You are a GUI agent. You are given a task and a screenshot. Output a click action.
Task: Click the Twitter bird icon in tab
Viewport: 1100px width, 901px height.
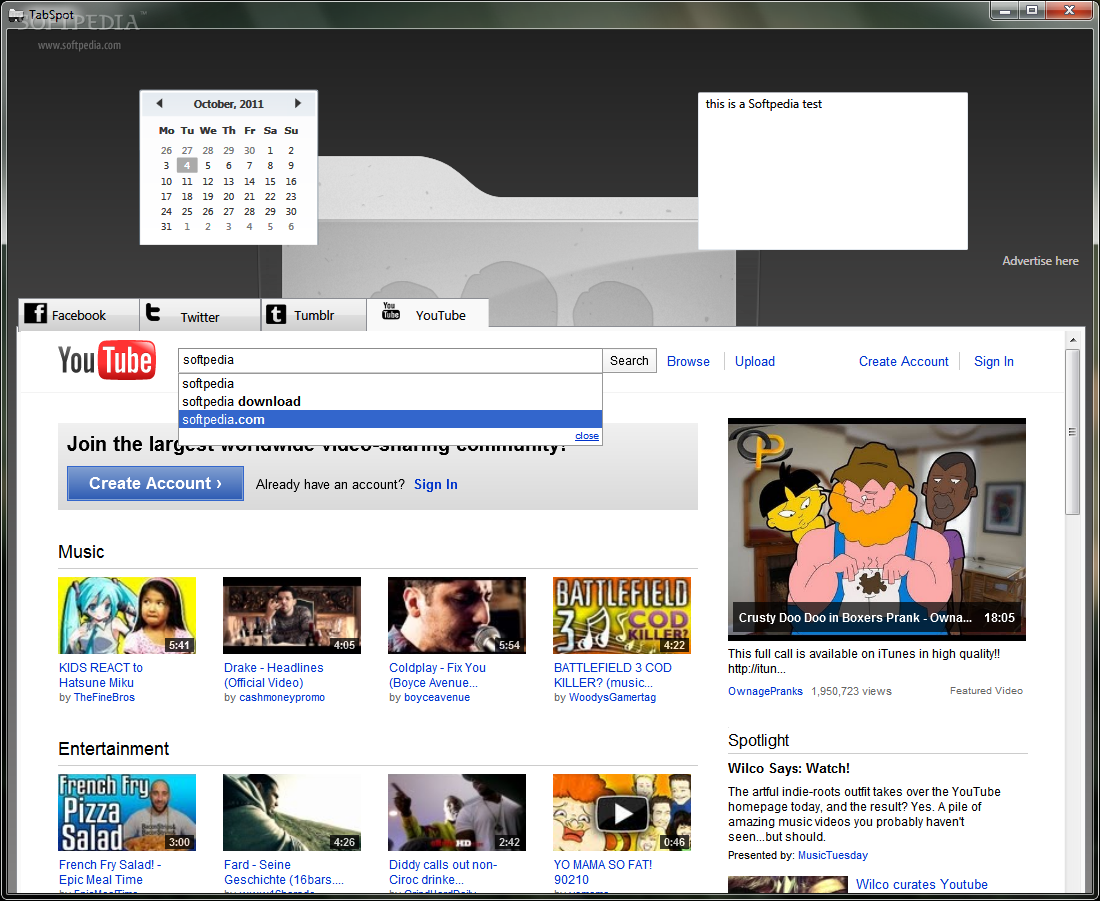click(153, 312)
